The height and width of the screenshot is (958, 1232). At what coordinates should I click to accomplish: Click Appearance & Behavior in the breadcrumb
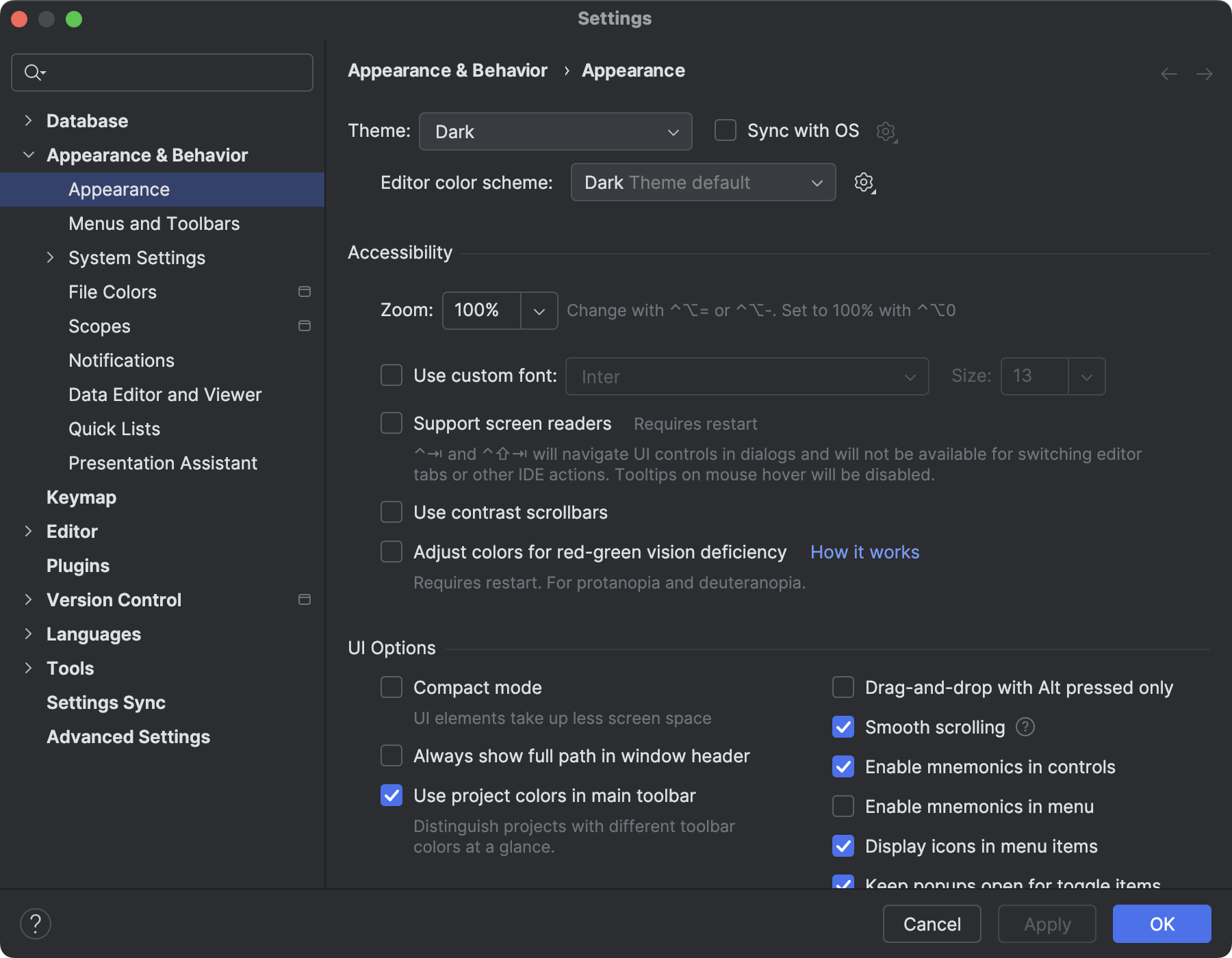point(448,70)
